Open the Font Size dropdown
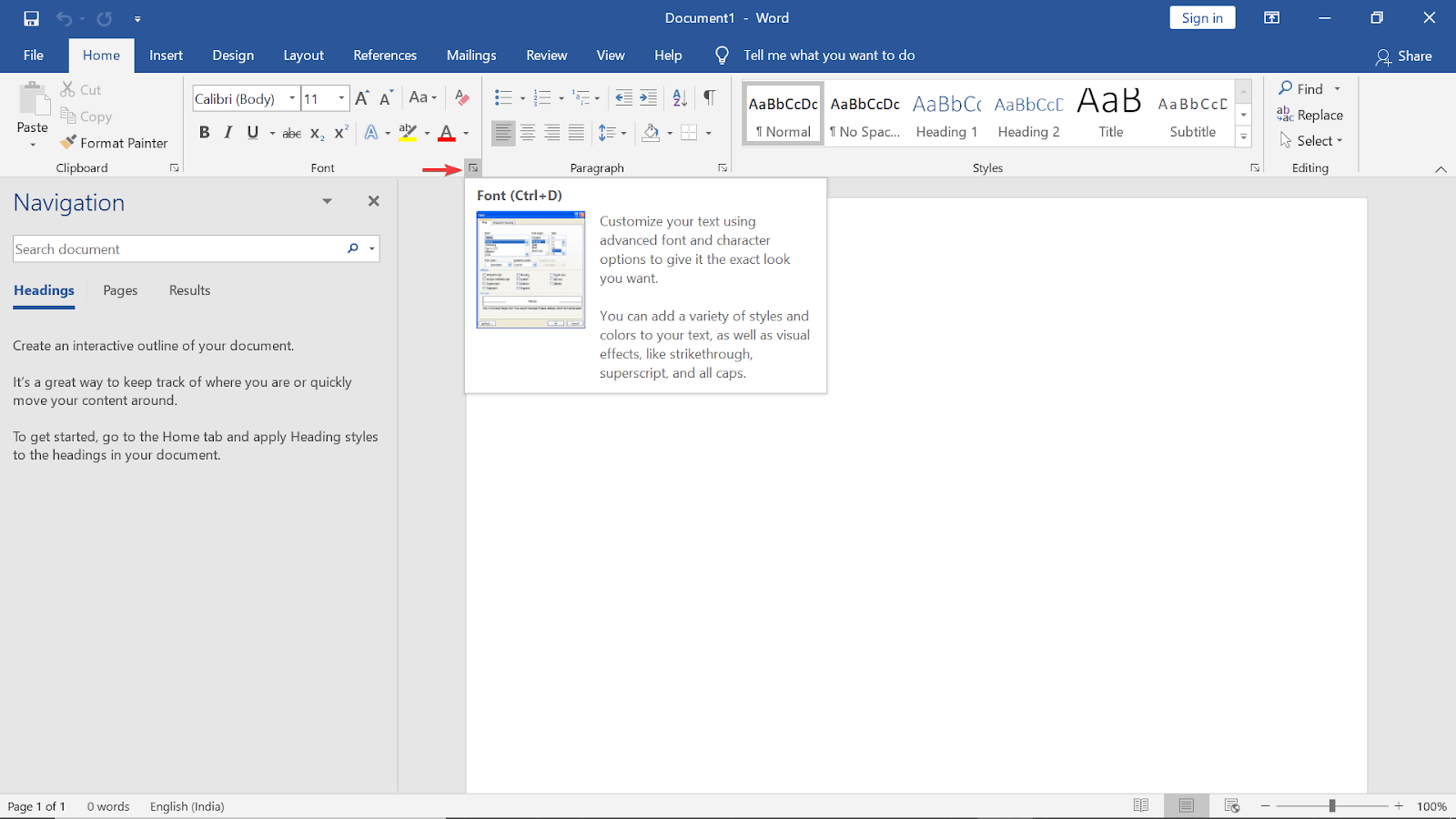The width and height of the screenshot is (1456, 819). coord(339,97)
